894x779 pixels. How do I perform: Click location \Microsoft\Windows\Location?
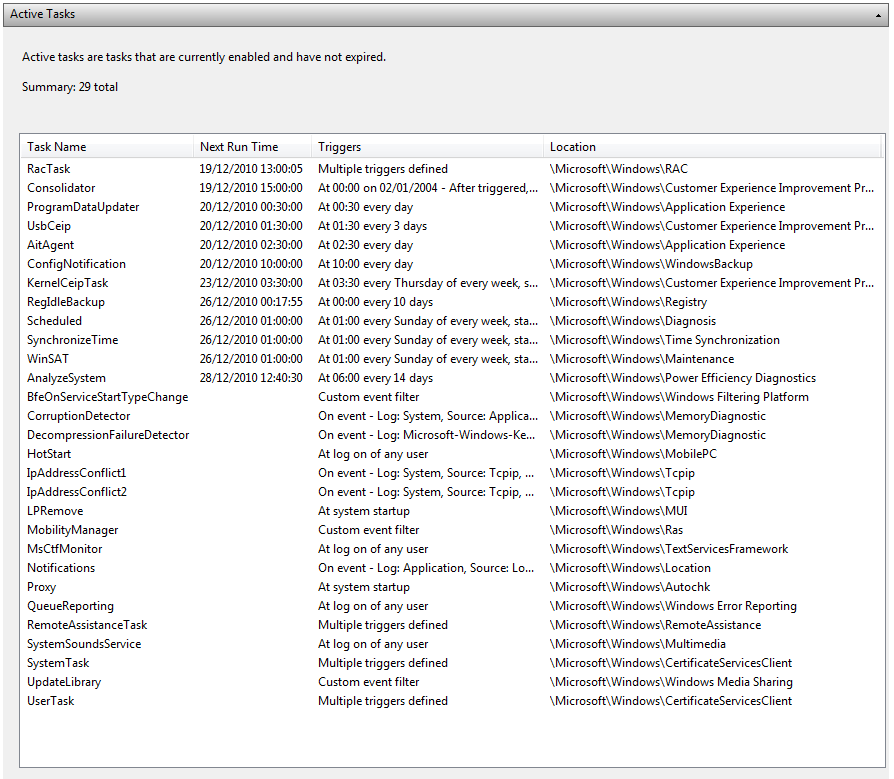[x=630, y=568]
